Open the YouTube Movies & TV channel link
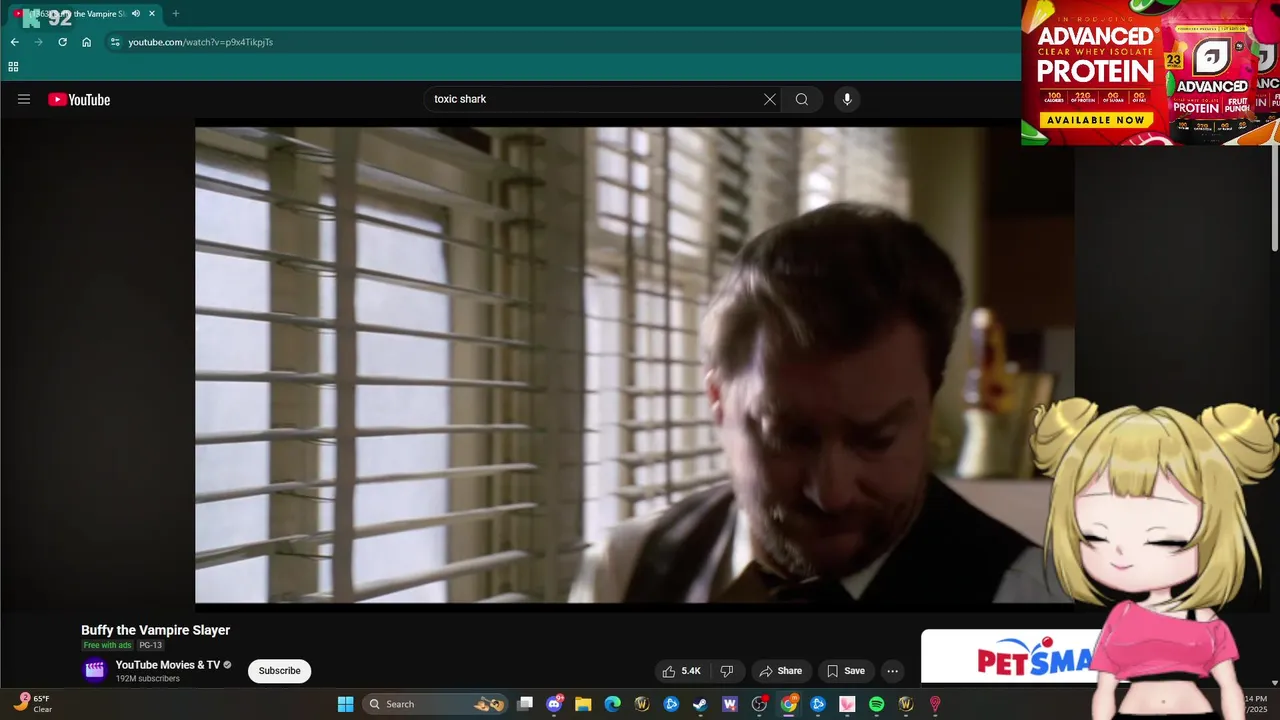1280x720 pixels. coord(168,665)
